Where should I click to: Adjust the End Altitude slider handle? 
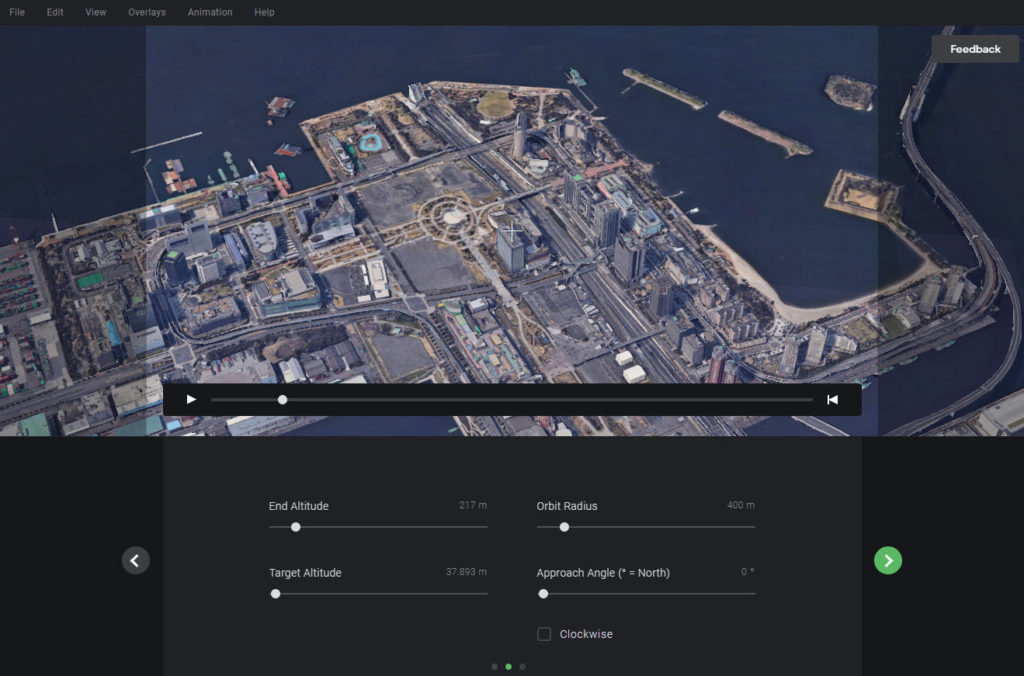[296, 525]
